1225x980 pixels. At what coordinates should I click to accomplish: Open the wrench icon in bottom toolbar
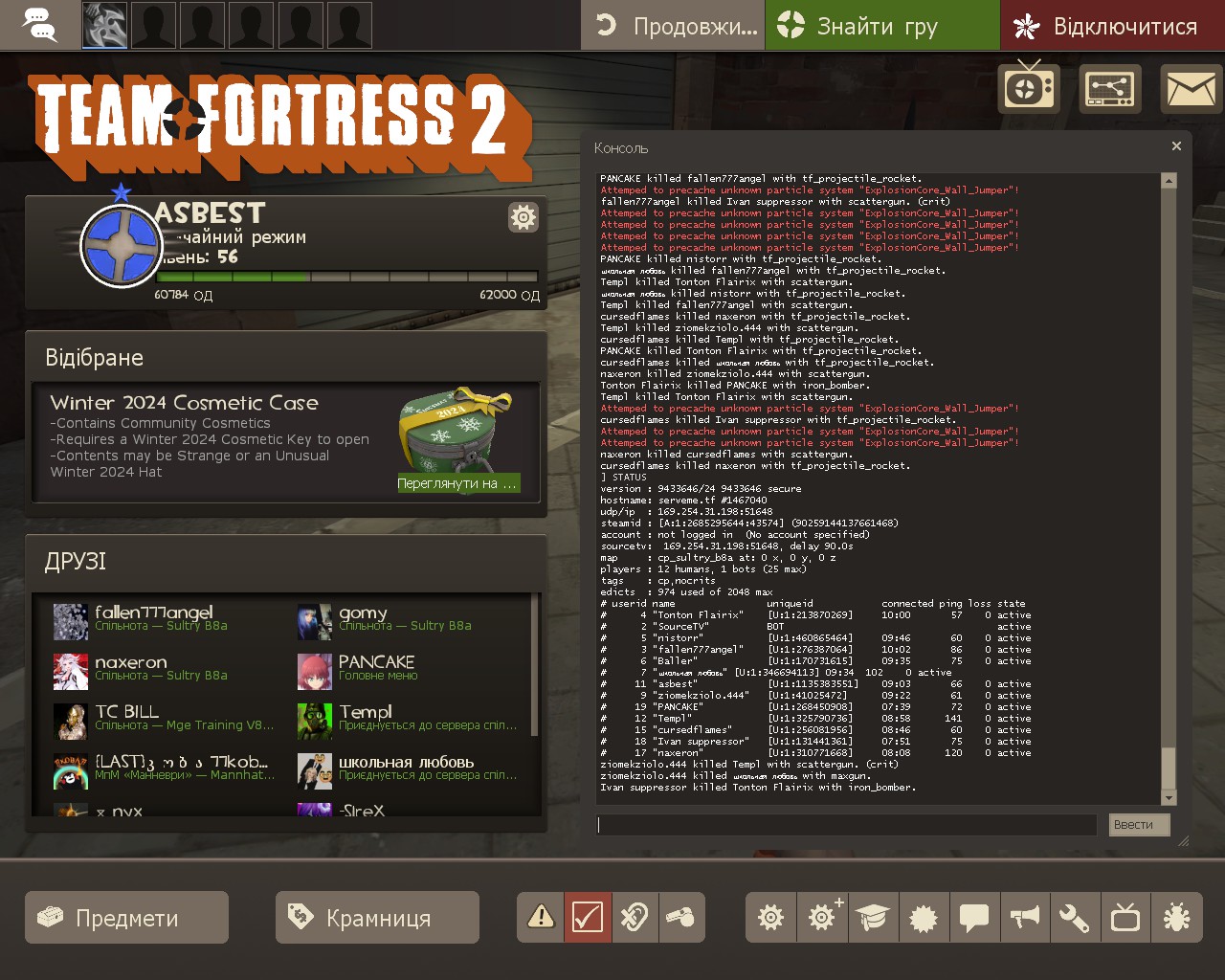[1075, 918]
